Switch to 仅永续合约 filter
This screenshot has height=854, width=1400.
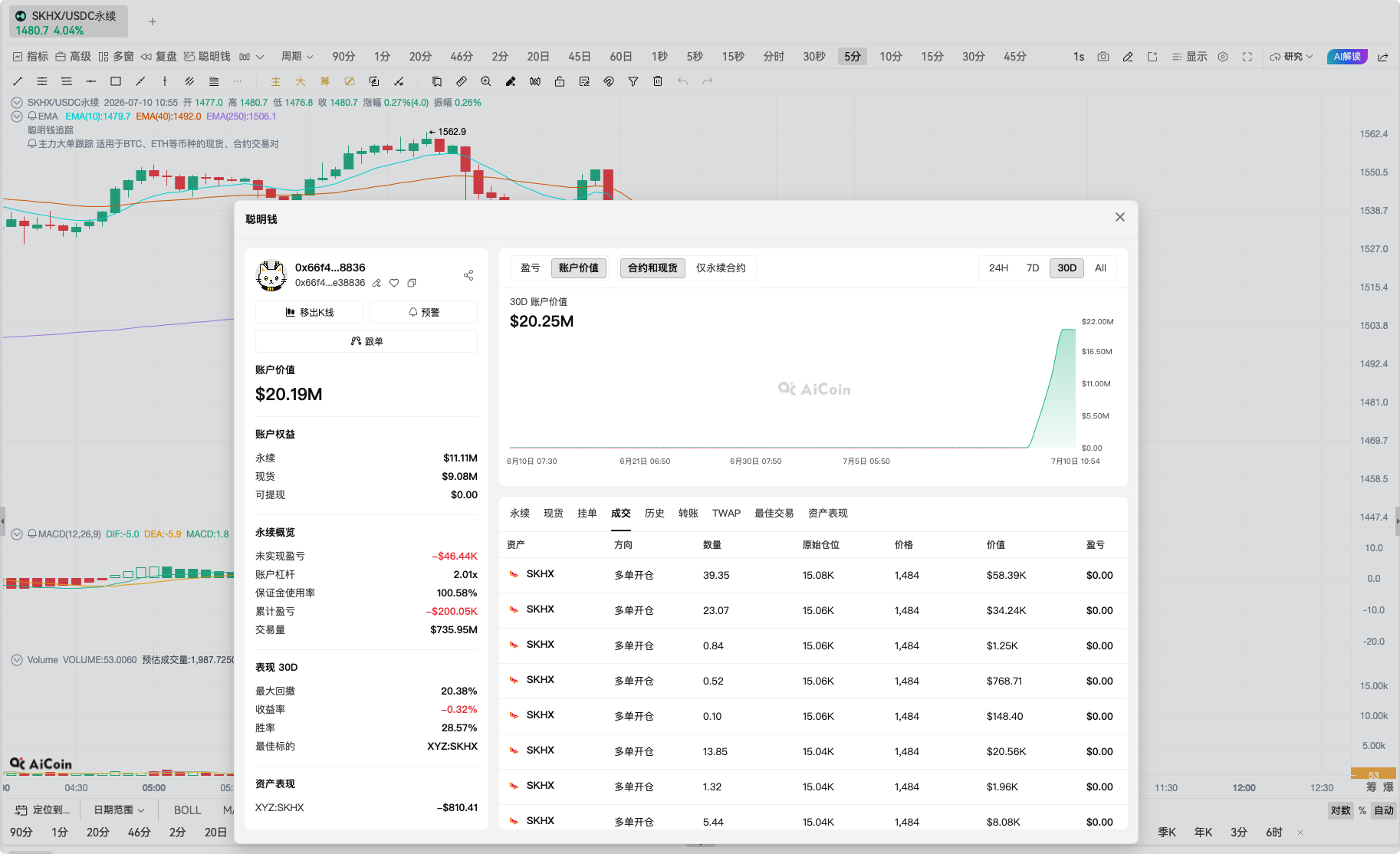(721, 268)
